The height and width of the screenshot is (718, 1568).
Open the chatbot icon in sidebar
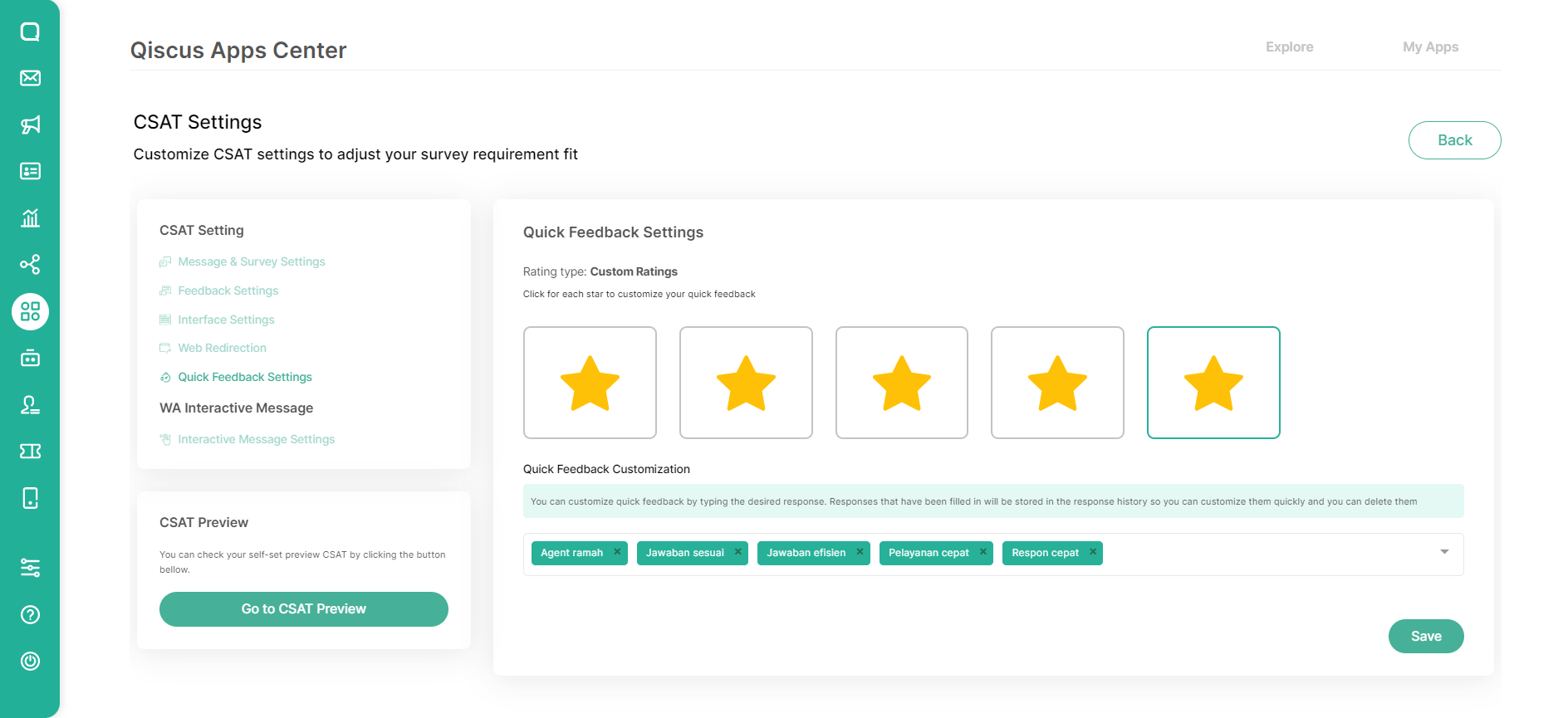(30, 359)
